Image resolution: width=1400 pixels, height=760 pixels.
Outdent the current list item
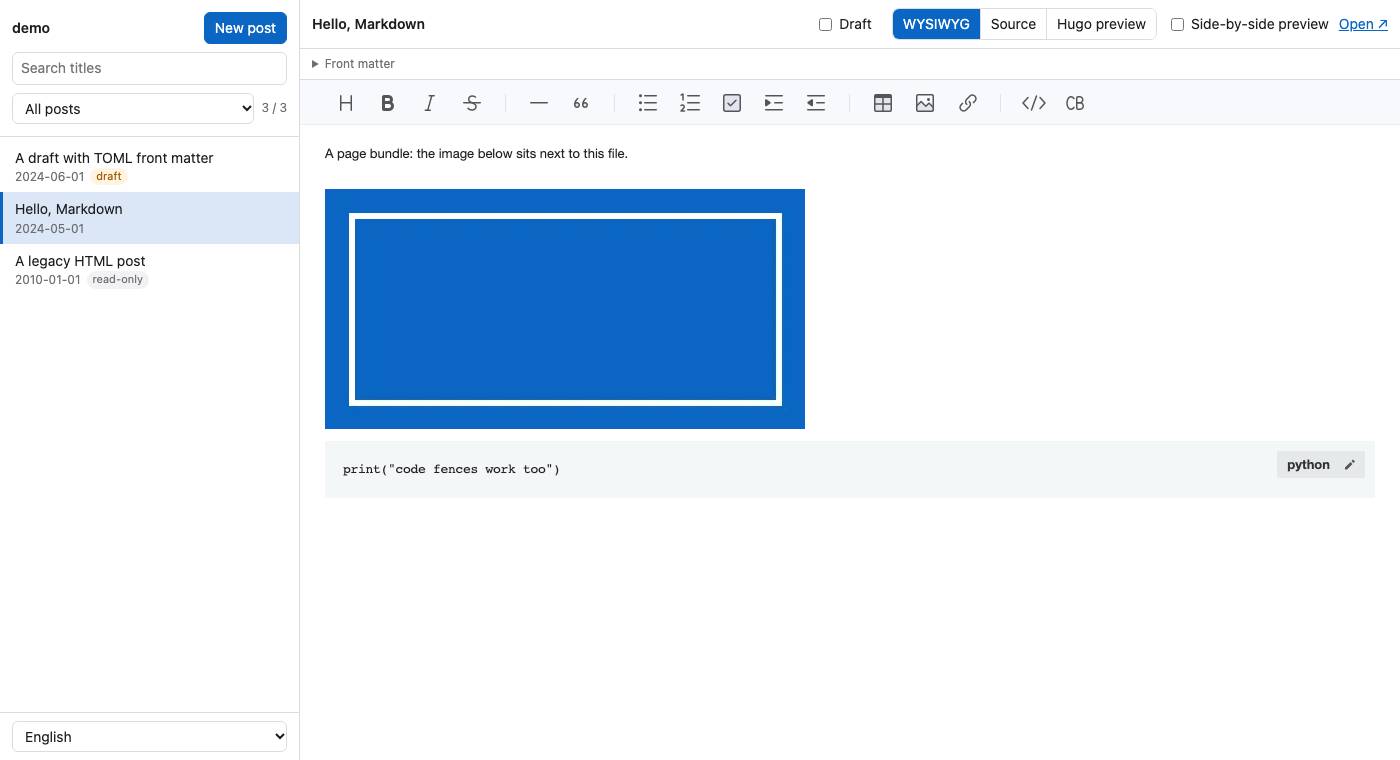[816, 103]
